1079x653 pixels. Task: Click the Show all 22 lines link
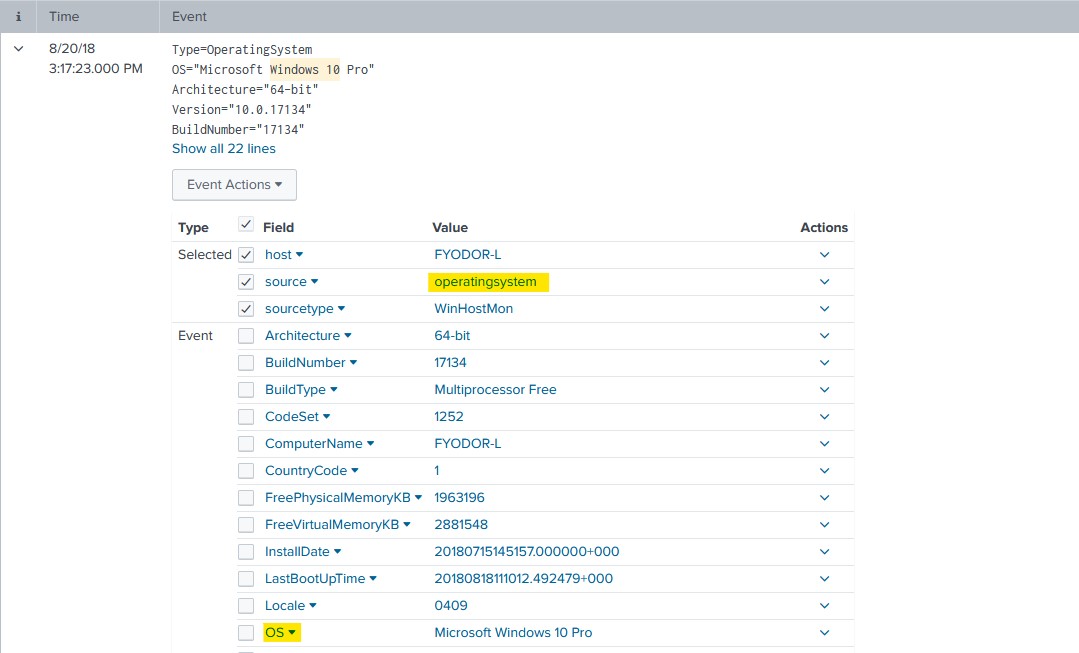click(x=223, y=149)
